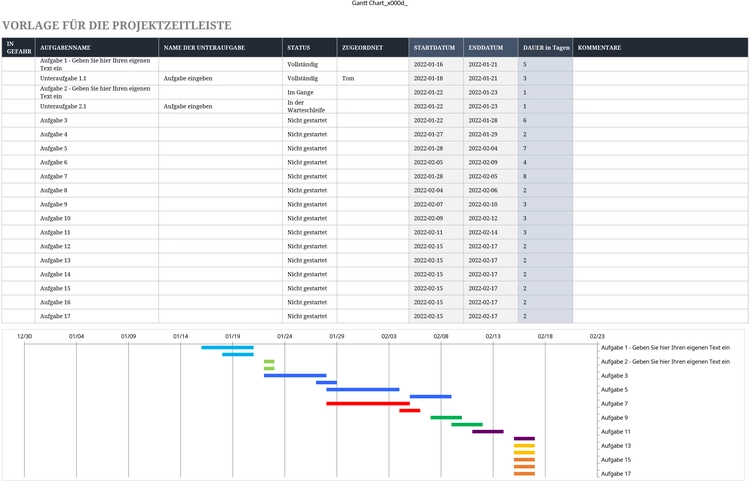The width and height of the screenshot is (750, 483).
Task: Select the In der Warteschleife status cell
Action: 309,106
